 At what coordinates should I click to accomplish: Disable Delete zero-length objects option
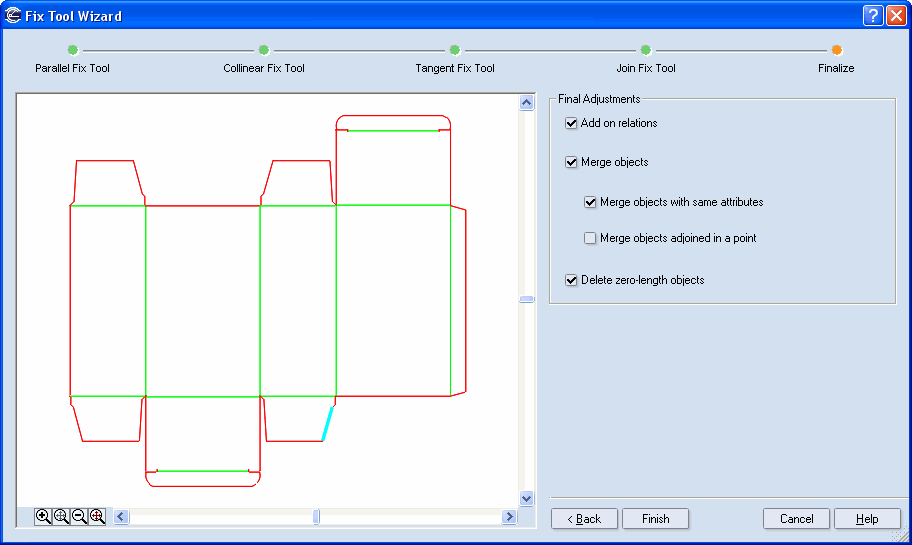tap(572, 280)
